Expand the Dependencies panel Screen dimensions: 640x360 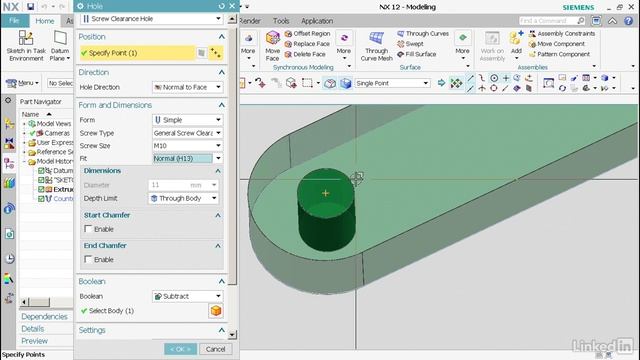tap(44, 316)
